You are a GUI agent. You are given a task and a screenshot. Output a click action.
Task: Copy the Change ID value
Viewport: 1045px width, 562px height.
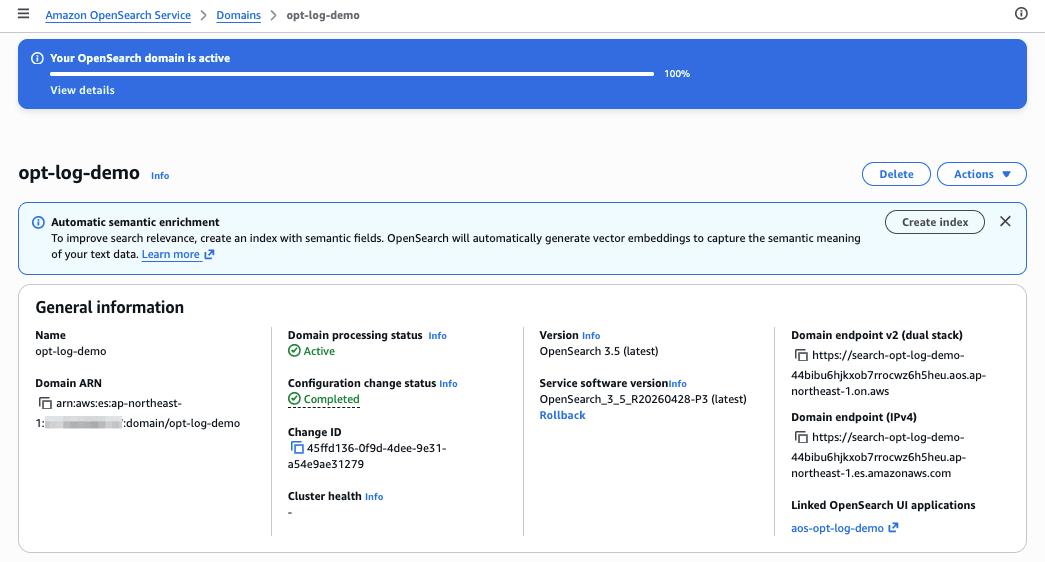click(297, 448)
